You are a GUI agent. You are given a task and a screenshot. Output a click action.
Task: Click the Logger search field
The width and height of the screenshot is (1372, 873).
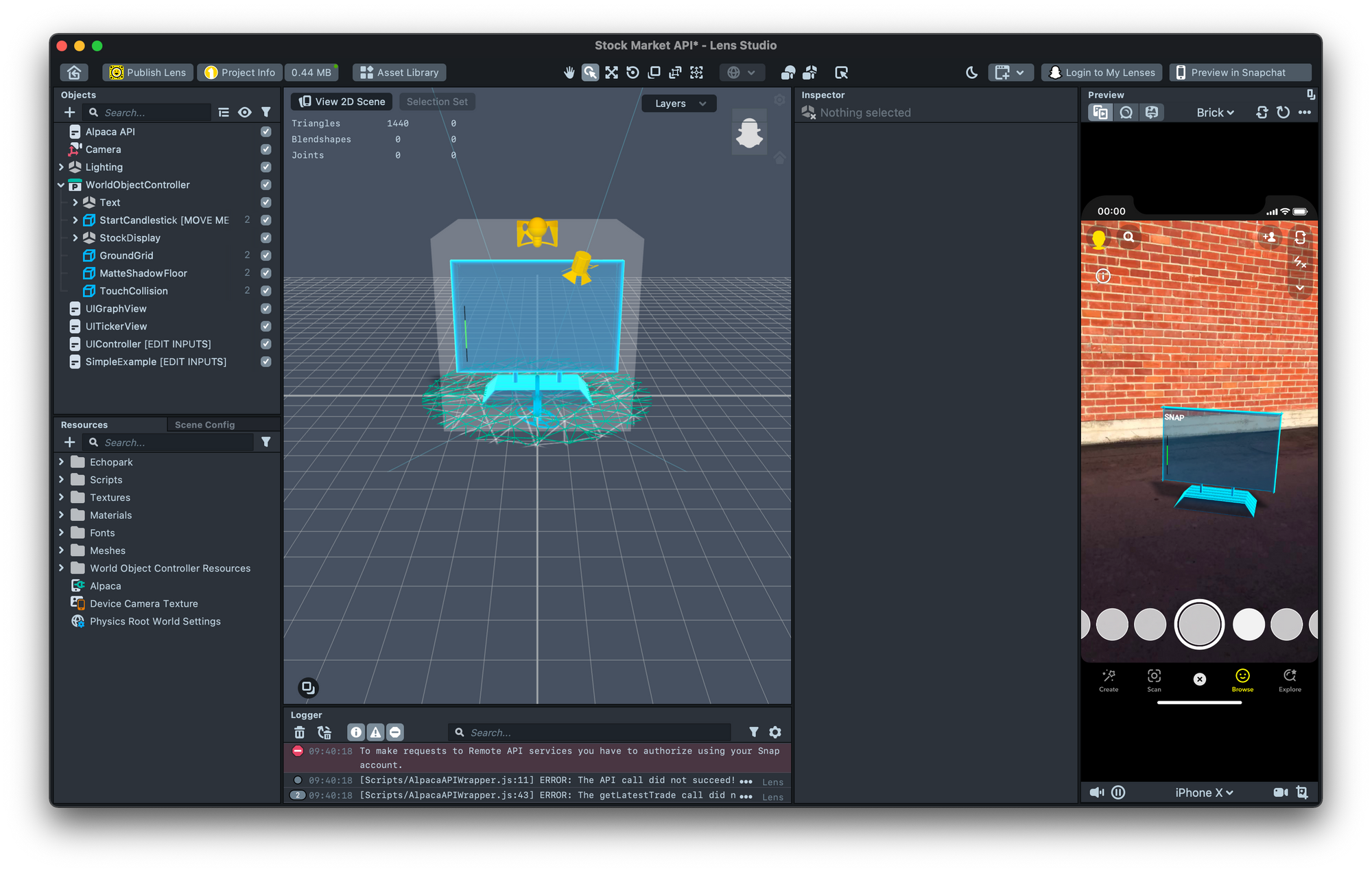click(590, 732)
